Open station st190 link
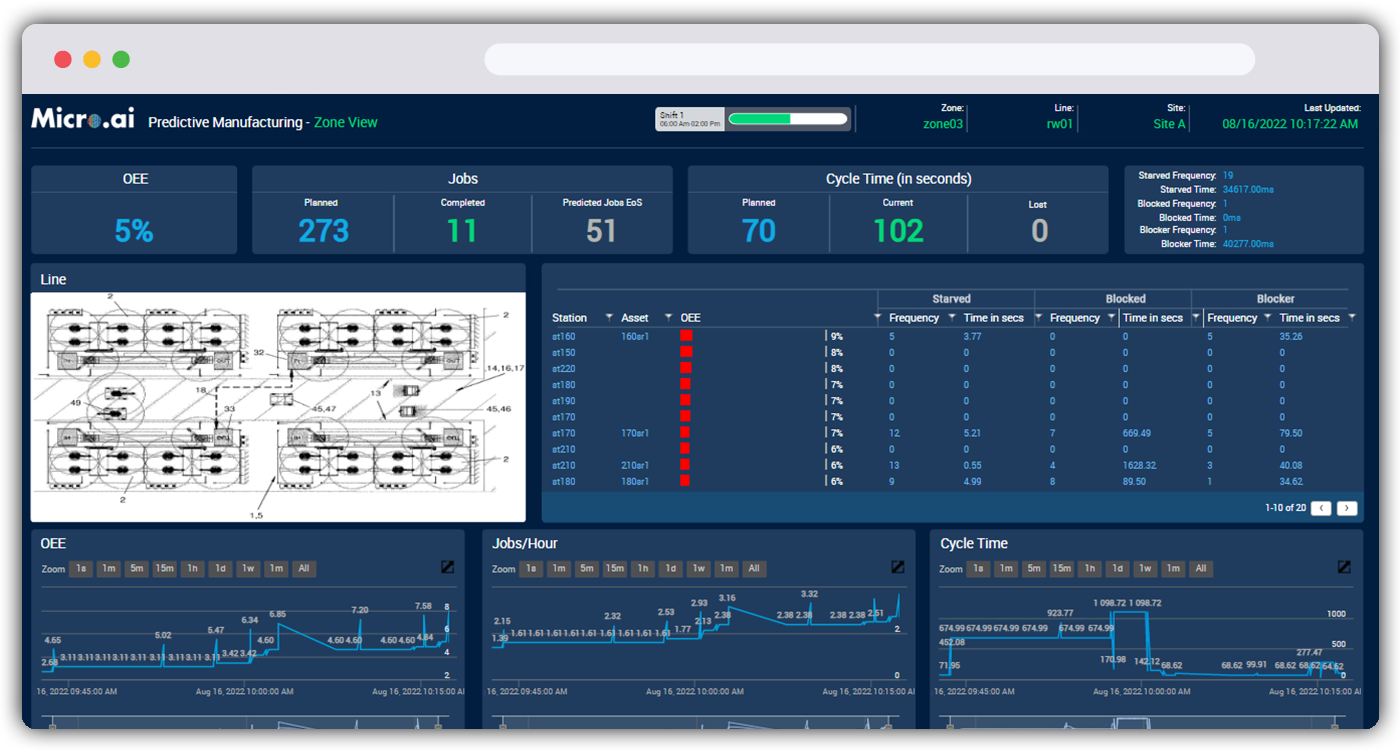This screenshot has width=1400, height=755. pos(564,401)
